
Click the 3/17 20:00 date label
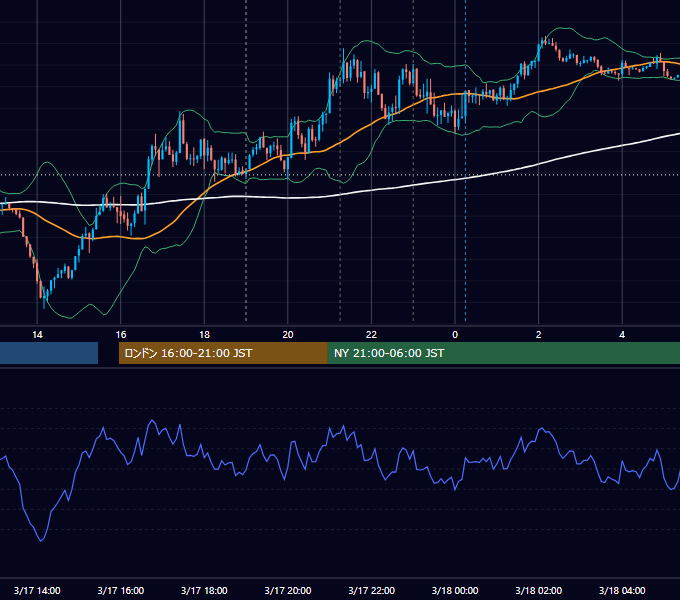[288, 590]
